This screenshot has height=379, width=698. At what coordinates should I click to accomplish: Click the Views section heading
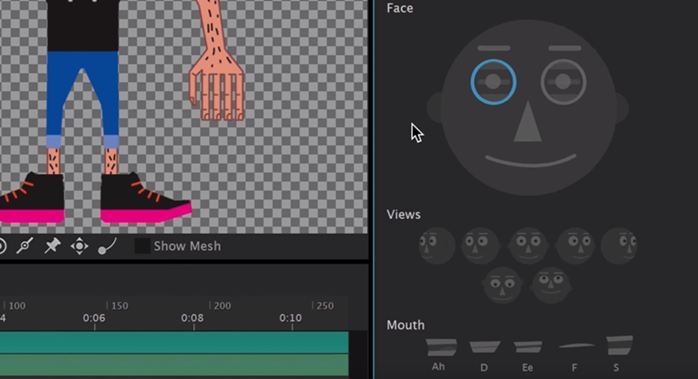point(403,215)
